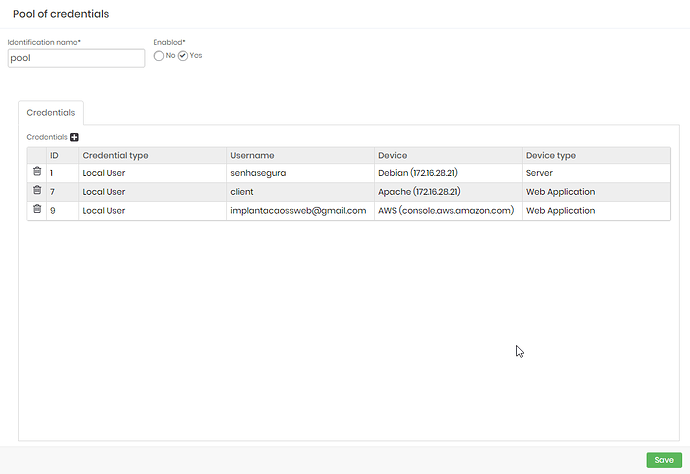Click Local User in row ID 1
This screenshot has width=690, height=474.
pyautogui.click(x=152, y=173)
